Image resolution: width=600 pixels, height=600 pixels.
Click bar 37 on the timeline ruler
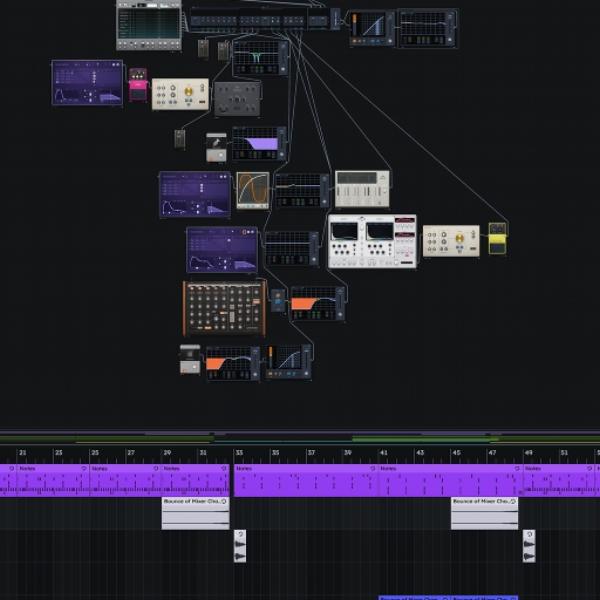click(x=311, y=453)
